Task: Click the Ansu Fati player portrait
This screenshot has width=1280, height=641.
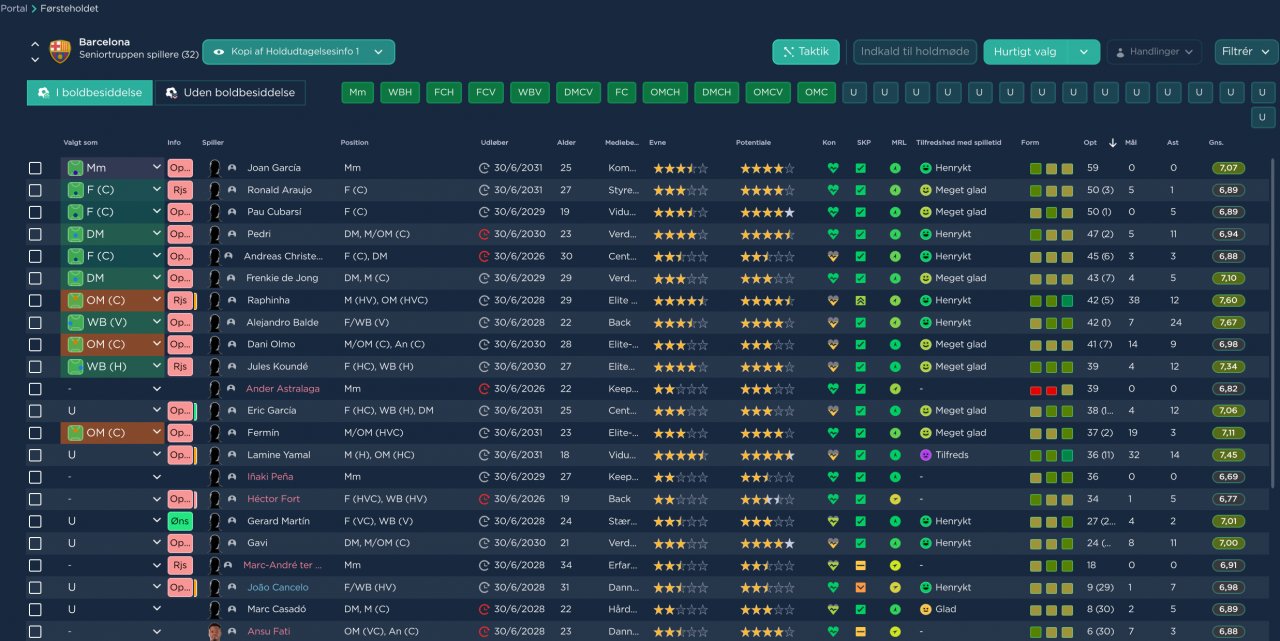Action: point(215,632)
